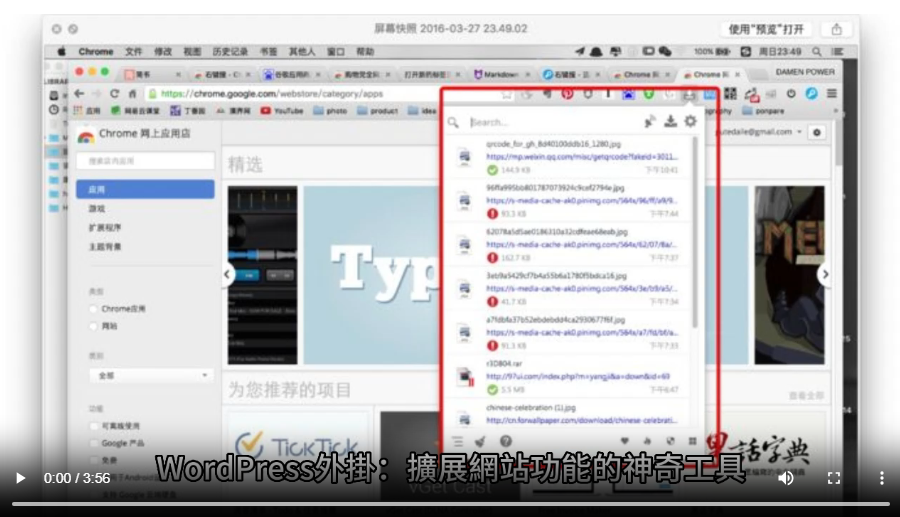Screen dimensions: 900x517
Task: Show previous featured carousel slide
Action: pos(227,274)
